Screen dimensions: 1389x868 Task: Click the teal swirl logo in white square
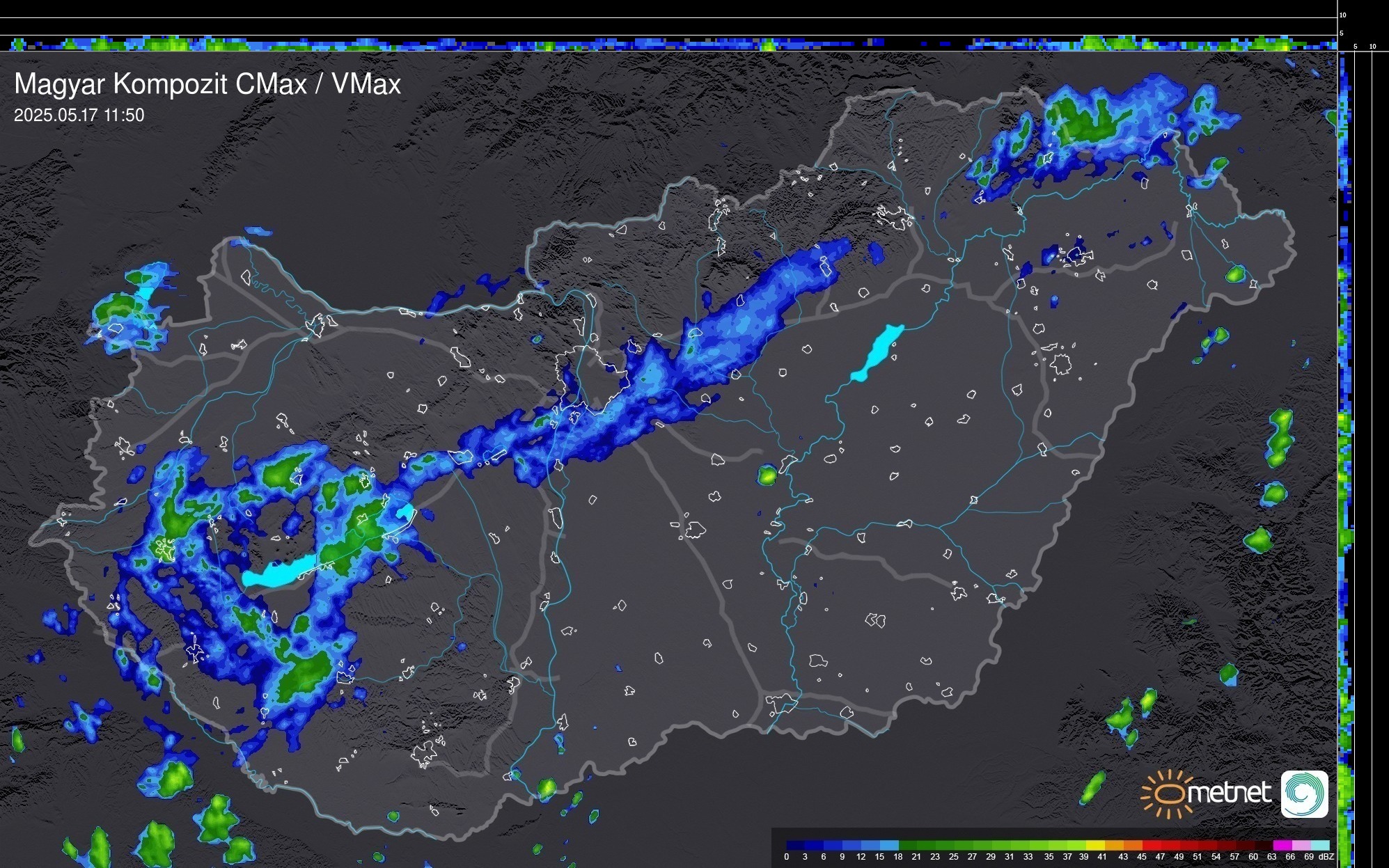click(1304, 794)
